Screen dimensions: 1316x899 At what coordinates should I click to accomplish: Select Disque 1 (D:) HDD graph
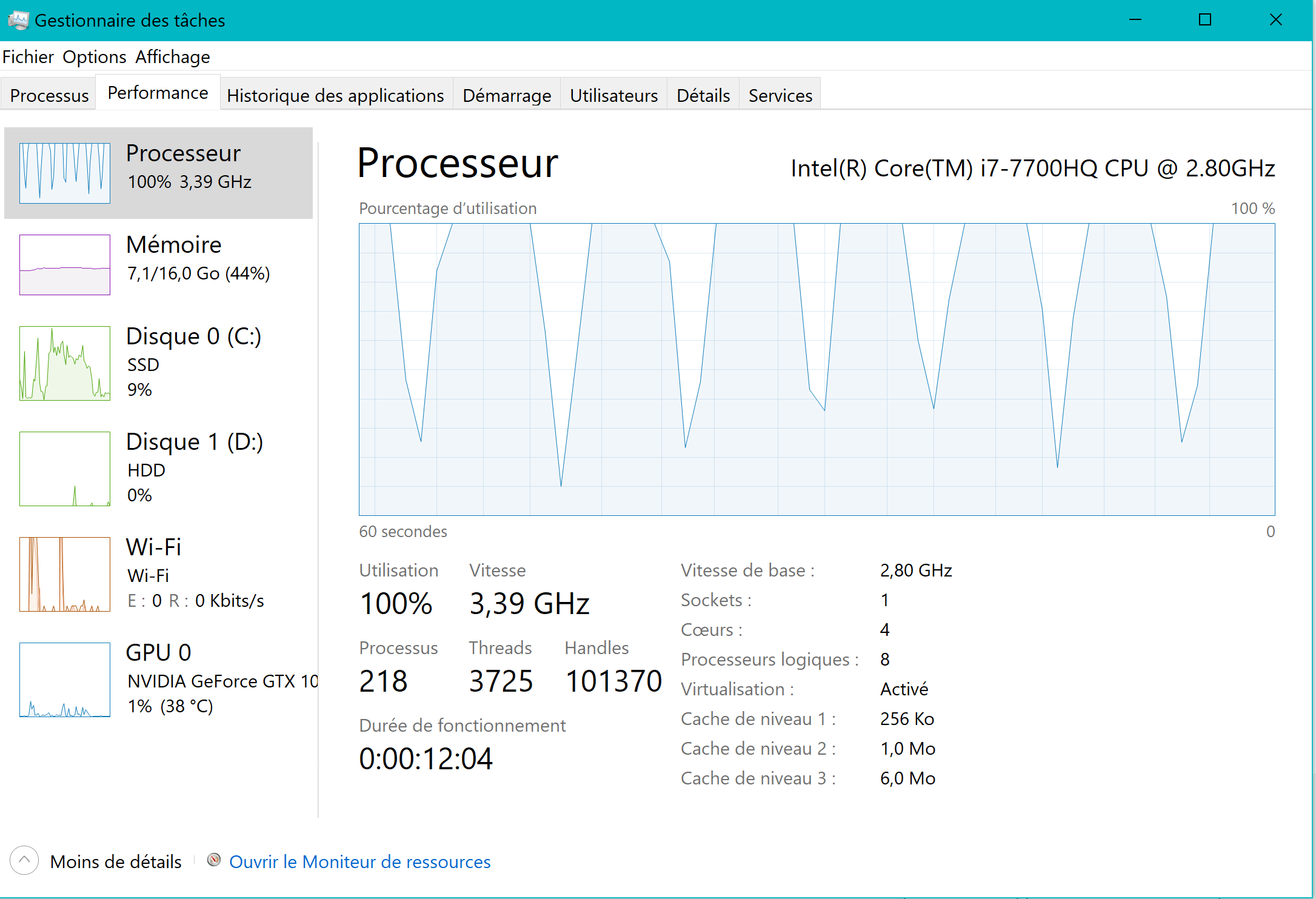(64, 469)
